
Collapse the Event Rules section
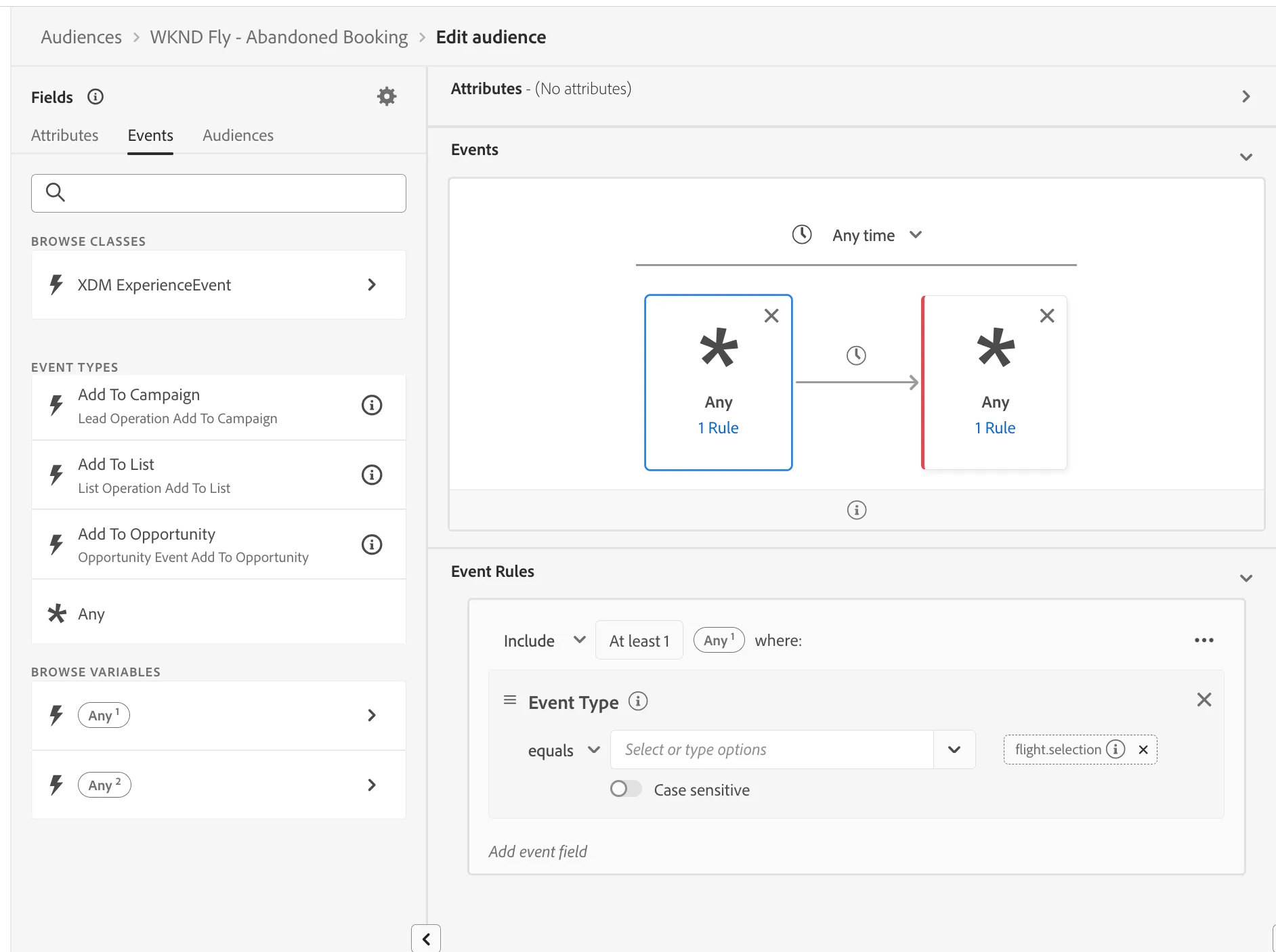(1246, 578)
